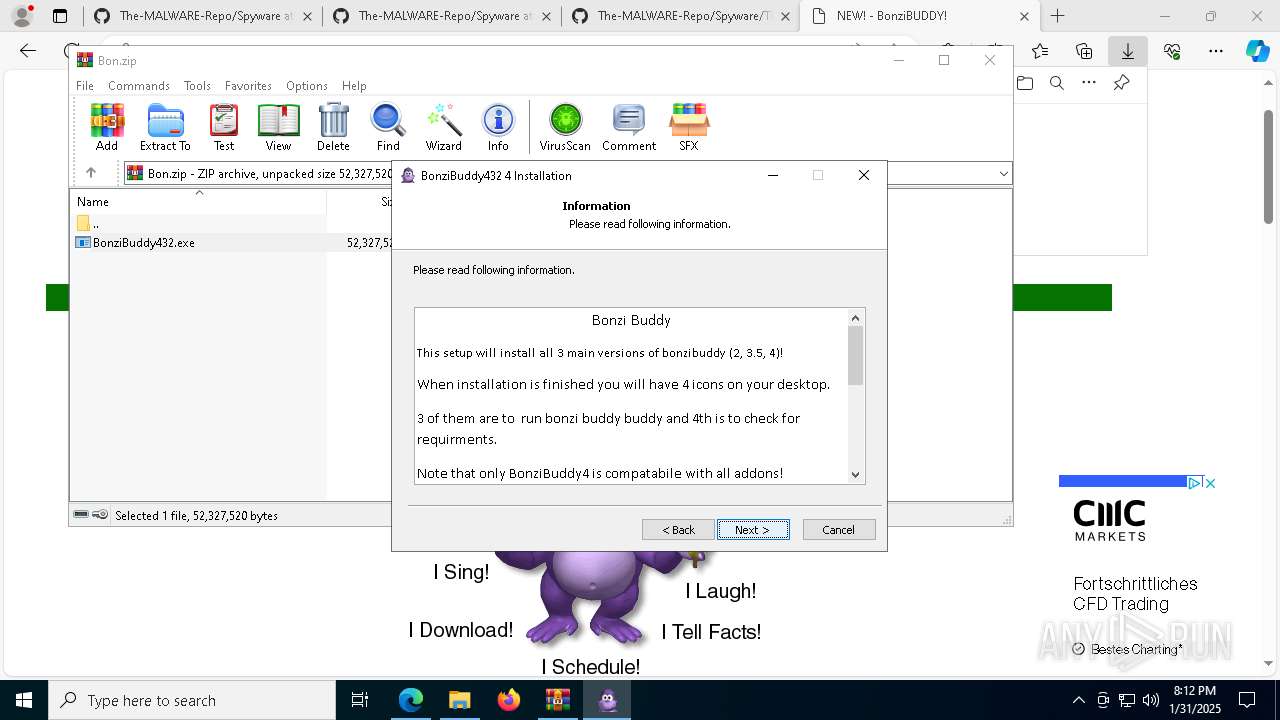Open the Help menu
Viewport: 1280px width, 720px height.
(354, 86)
